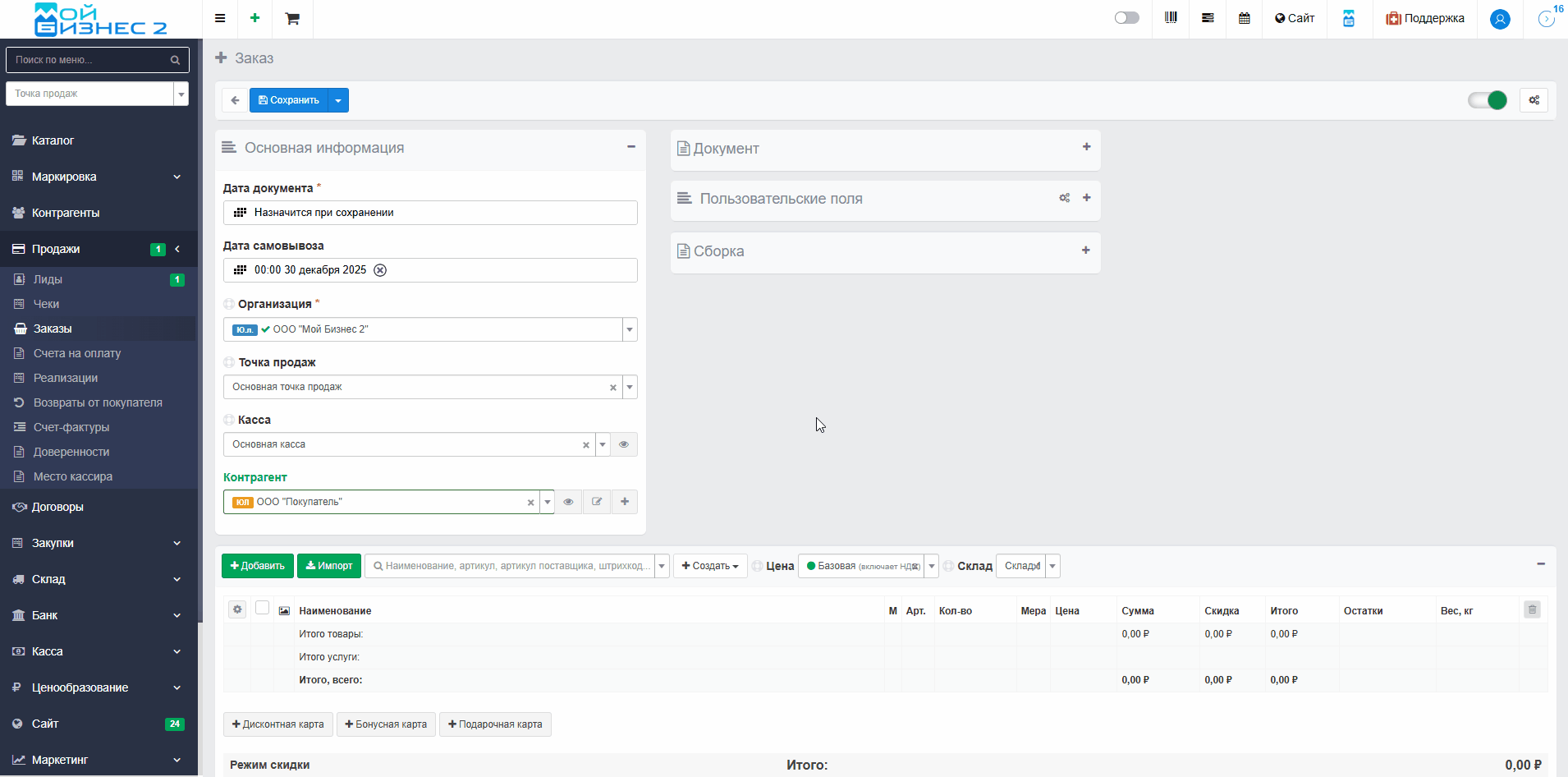
Task: Click edit icon next to Контрагент field
Action: [x=597, y=502]
